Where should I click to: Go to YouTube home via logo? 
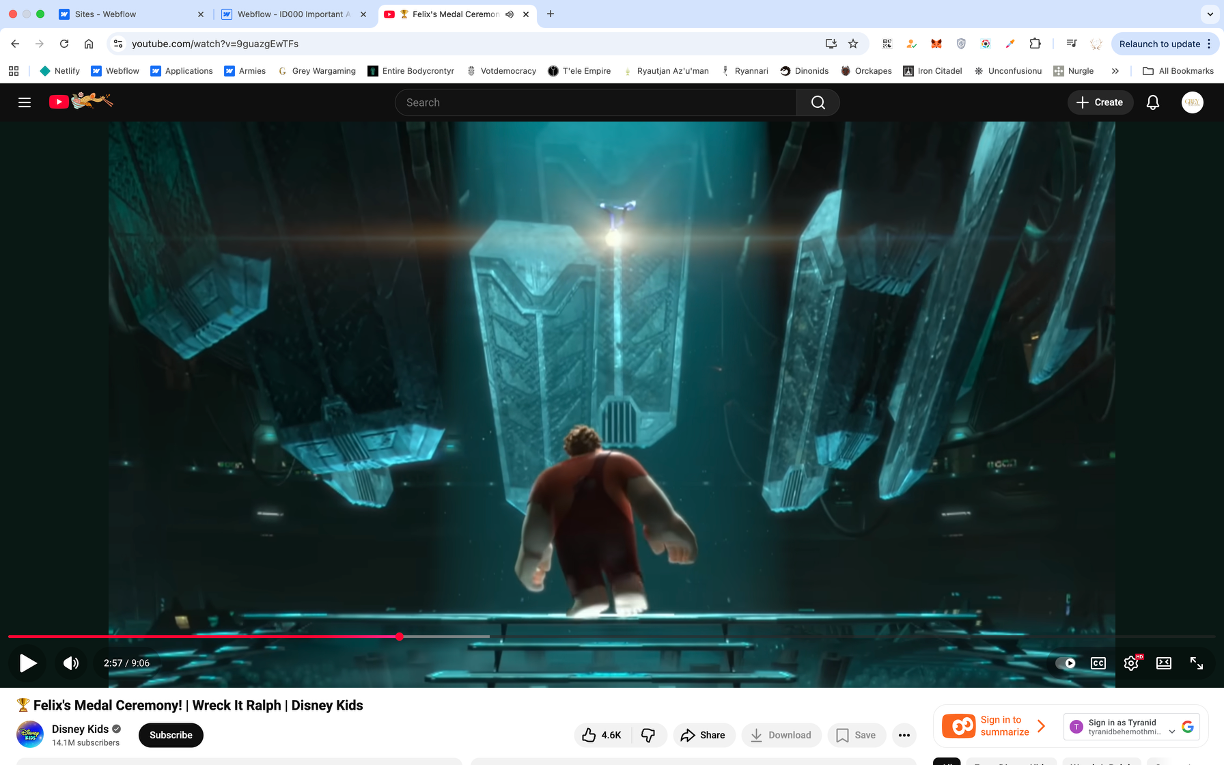click(x=81, y=101)
